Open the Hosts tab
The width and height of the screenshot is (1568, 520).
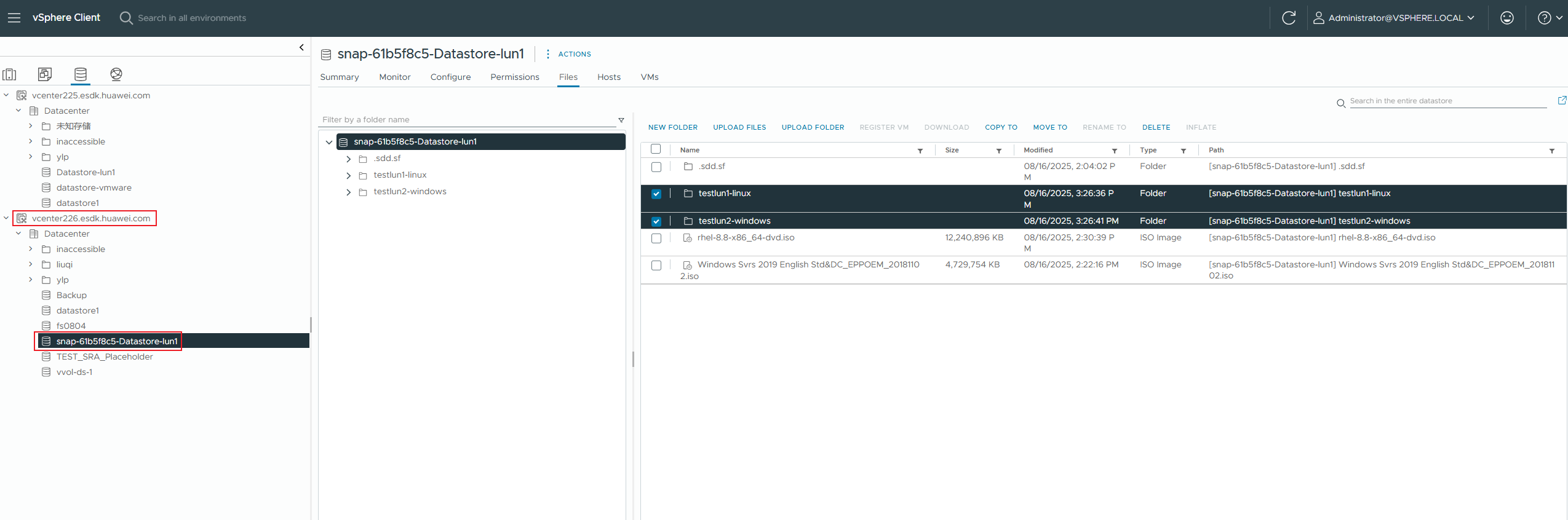tap(609, 77)
